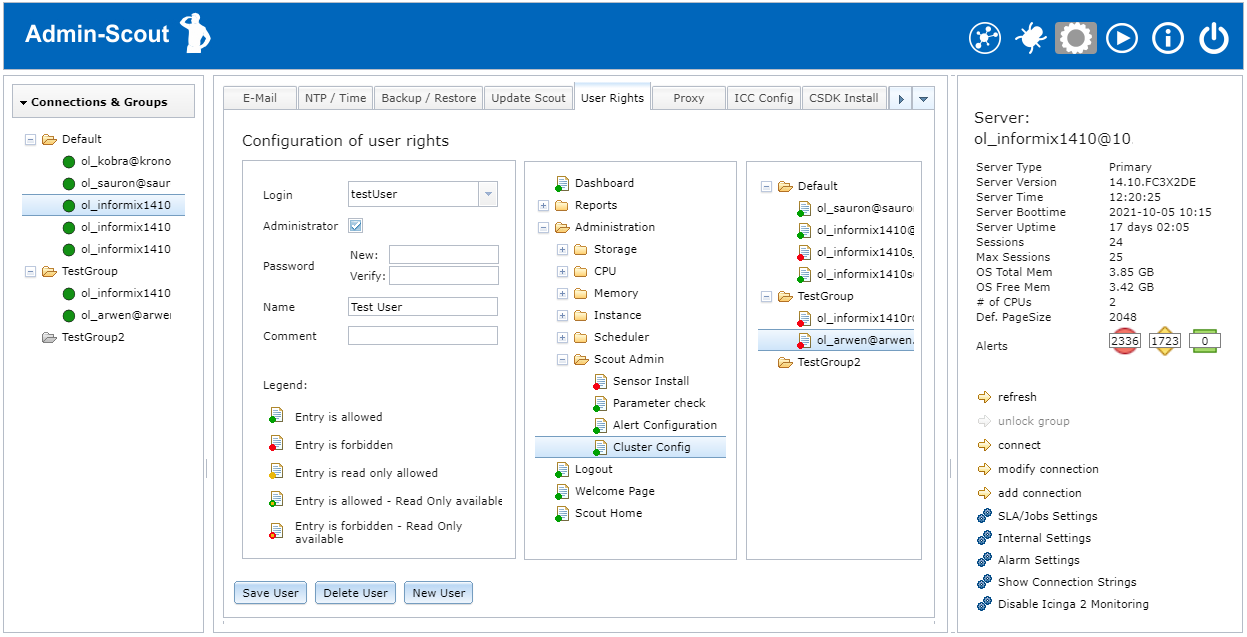Toggle permission icon for Scout Home
Screen dimensions: 1247x637
(x=562, y=514)
